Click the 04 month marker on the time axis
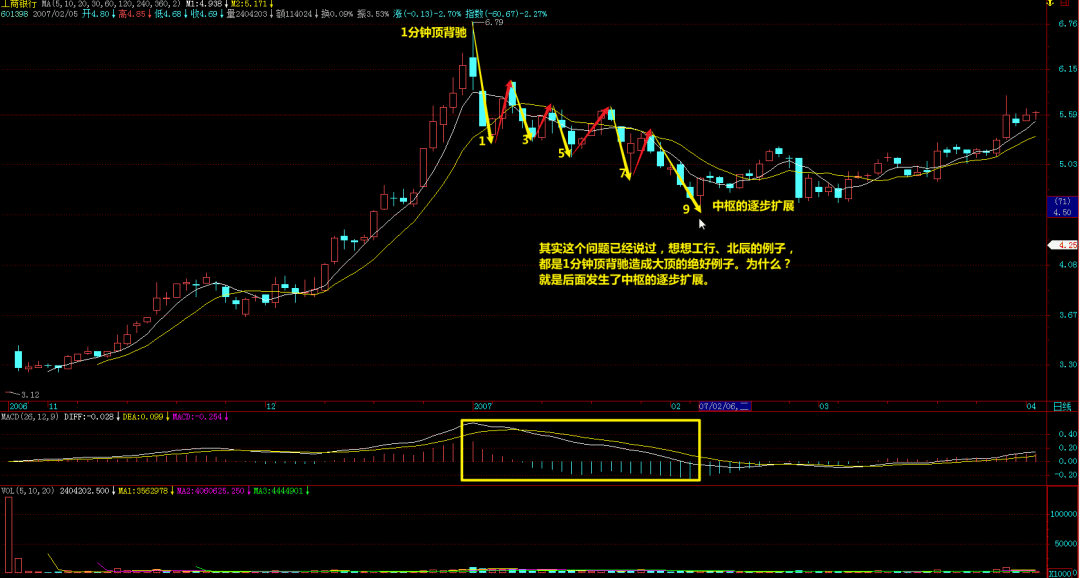 tap(1031, 406)
